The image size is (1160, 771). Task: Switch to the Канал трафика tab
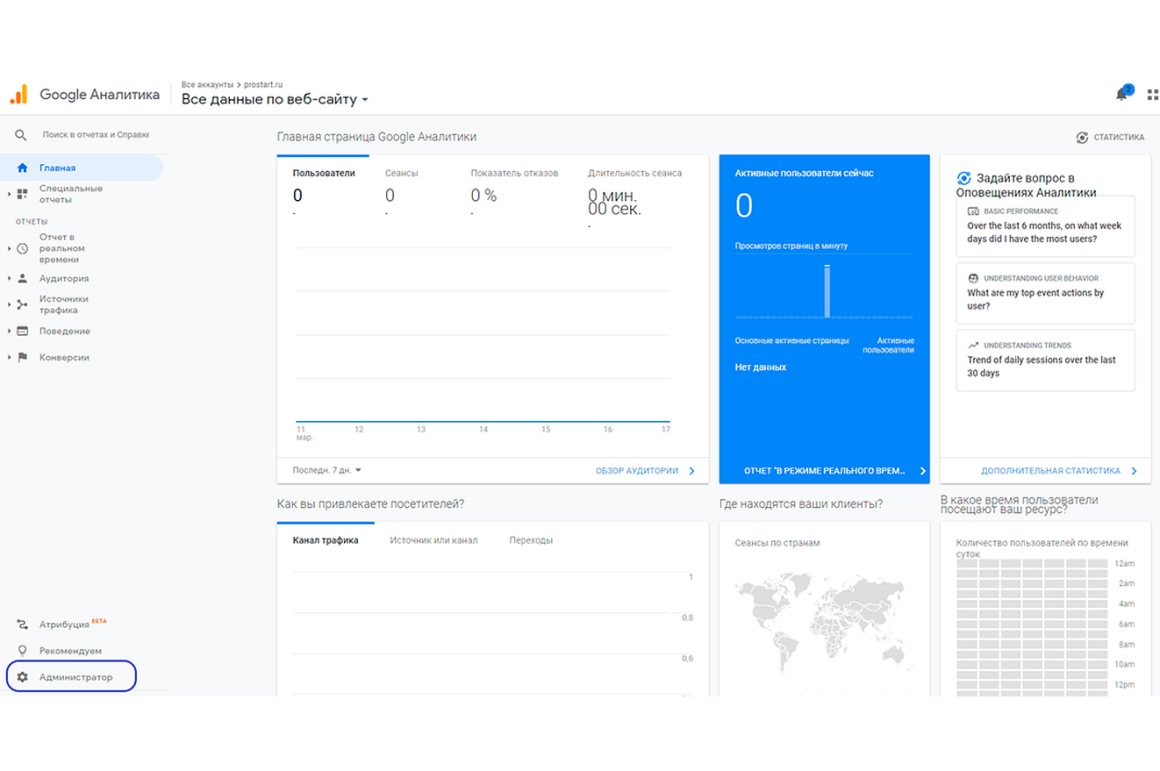tap(325, 540)
